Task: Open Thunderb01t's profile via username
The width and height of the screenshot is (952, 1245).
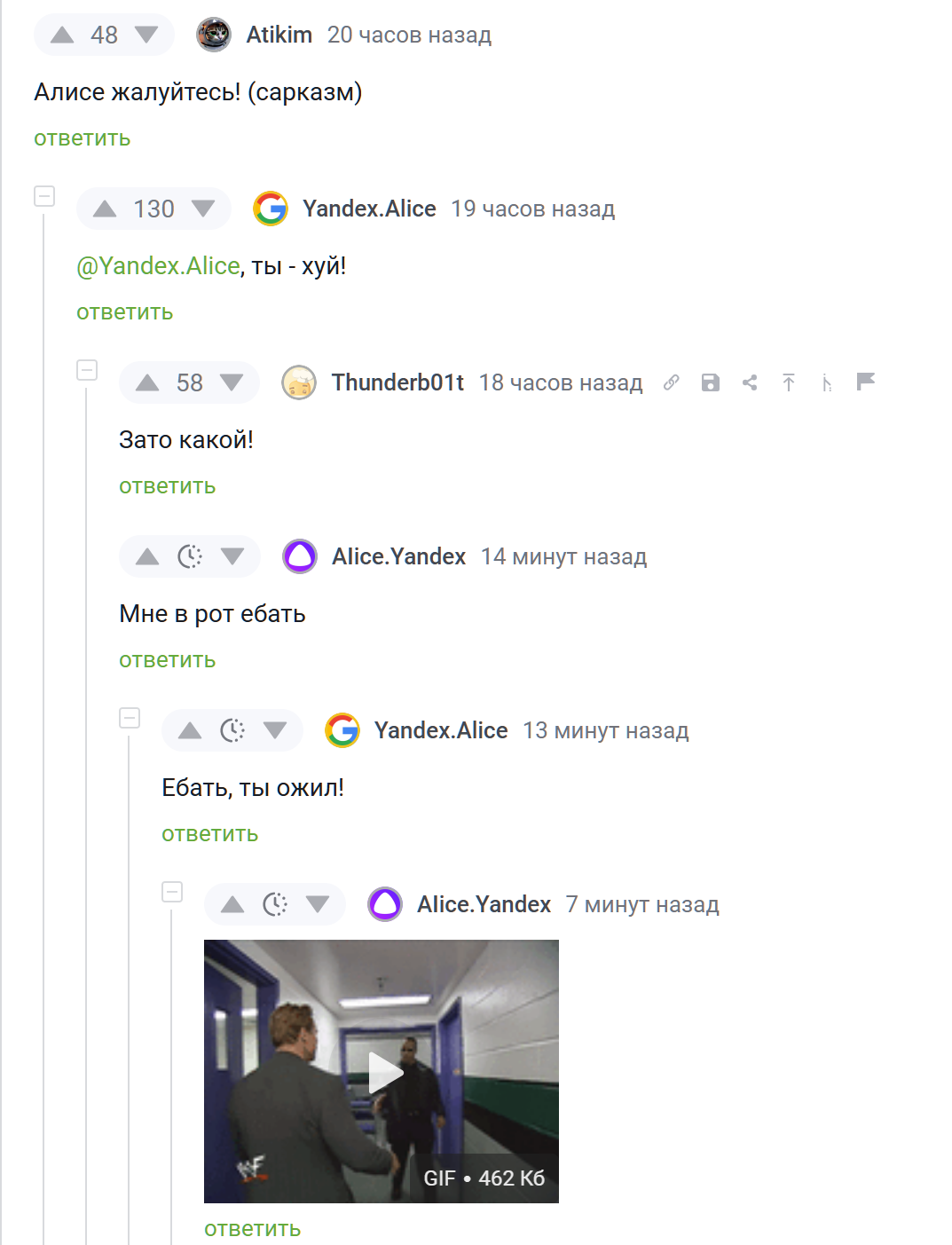Action: coord(397,382)
